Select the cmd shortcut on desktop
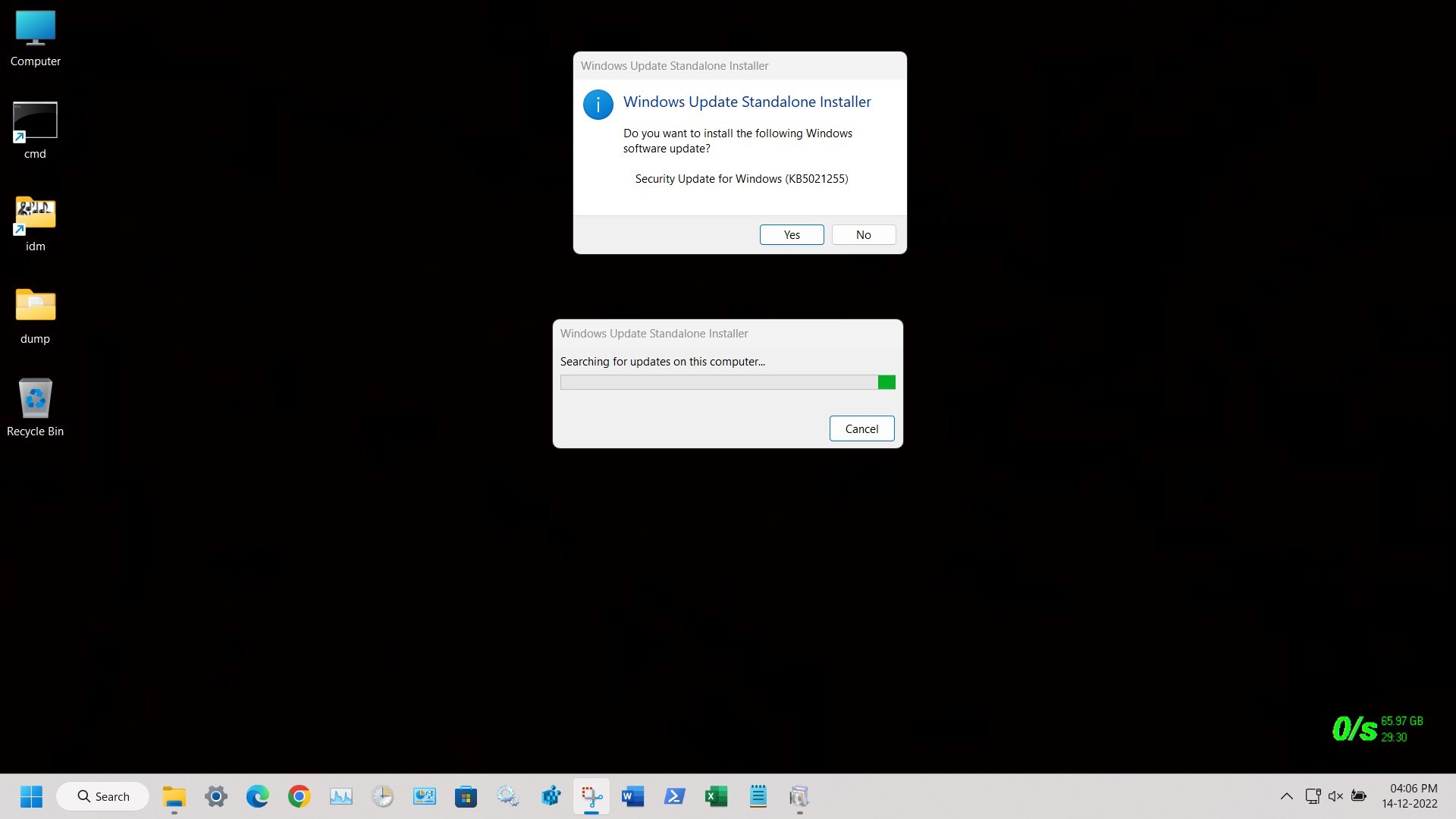This screenshot has width=1456, height=819. pos(36,130)
